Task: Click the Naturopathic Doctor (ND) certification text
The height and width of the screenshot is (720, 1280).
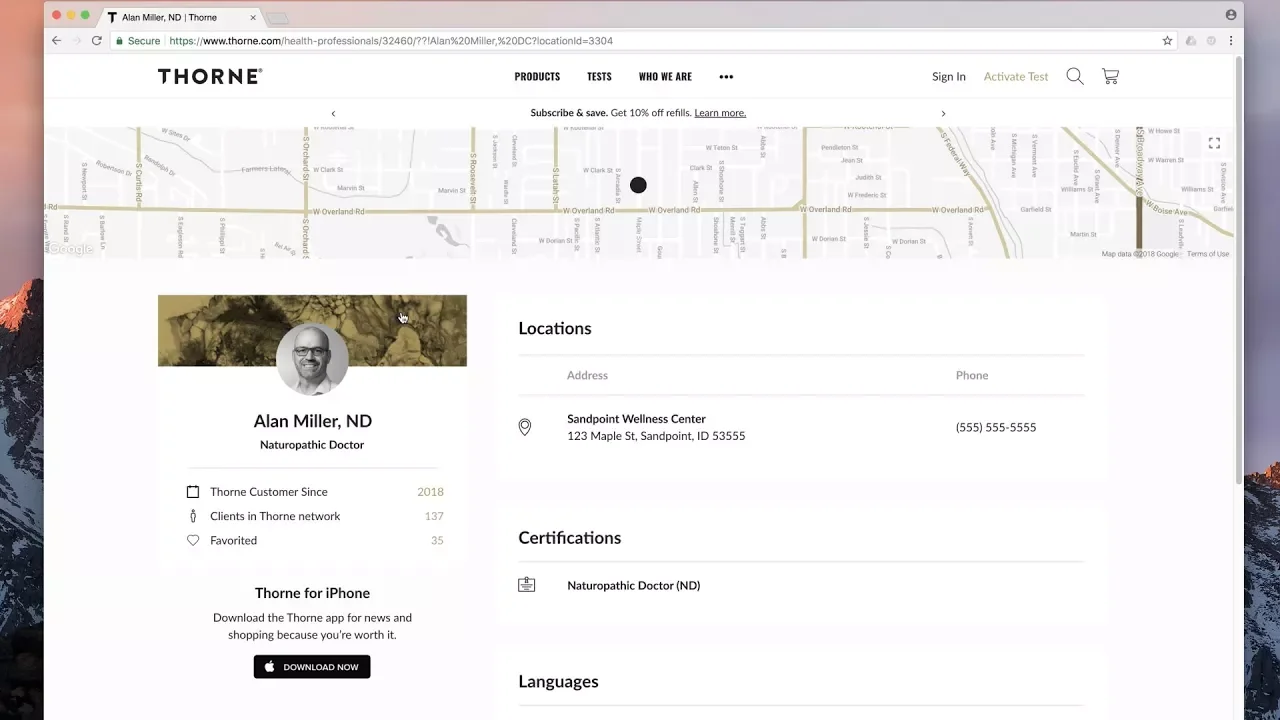Action: point(633,585)
